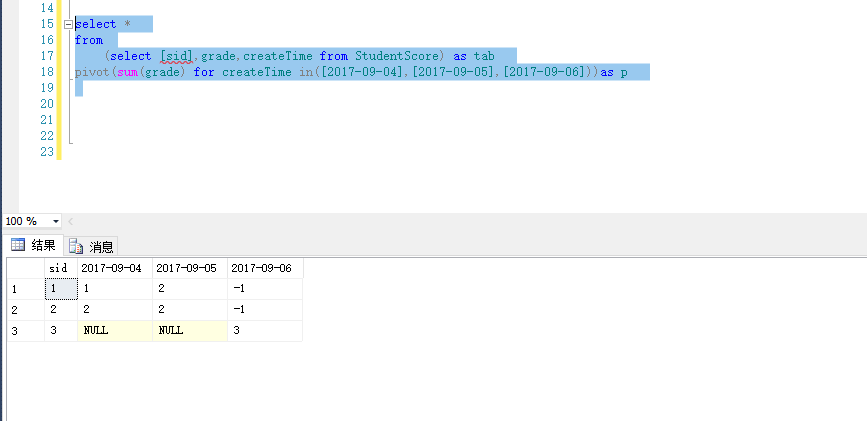
Task: Select row header 1 in results grid
Action: [25, 289]
